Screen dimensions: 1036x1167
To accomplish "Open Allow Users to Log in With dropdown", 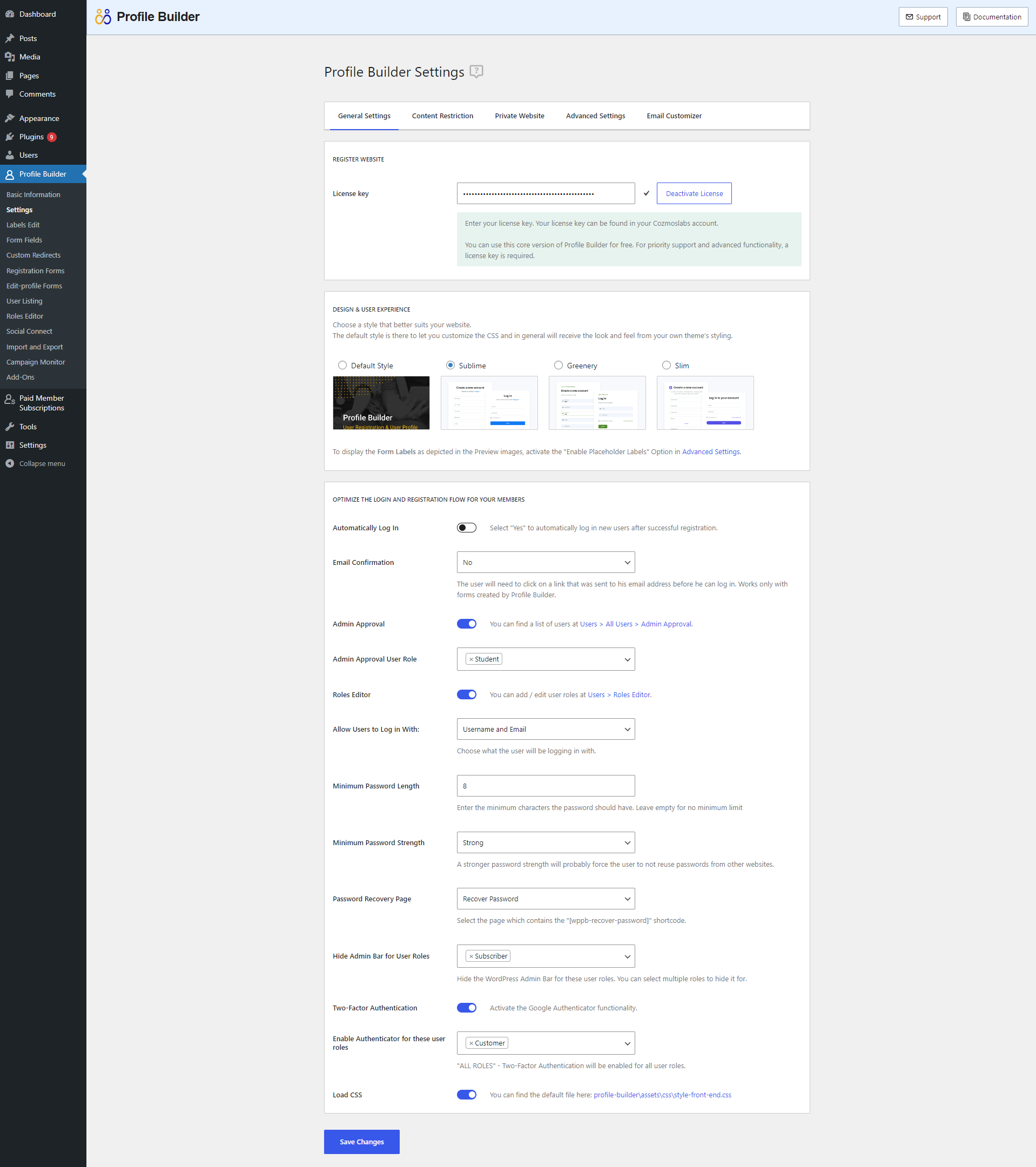I will (546, 729).
